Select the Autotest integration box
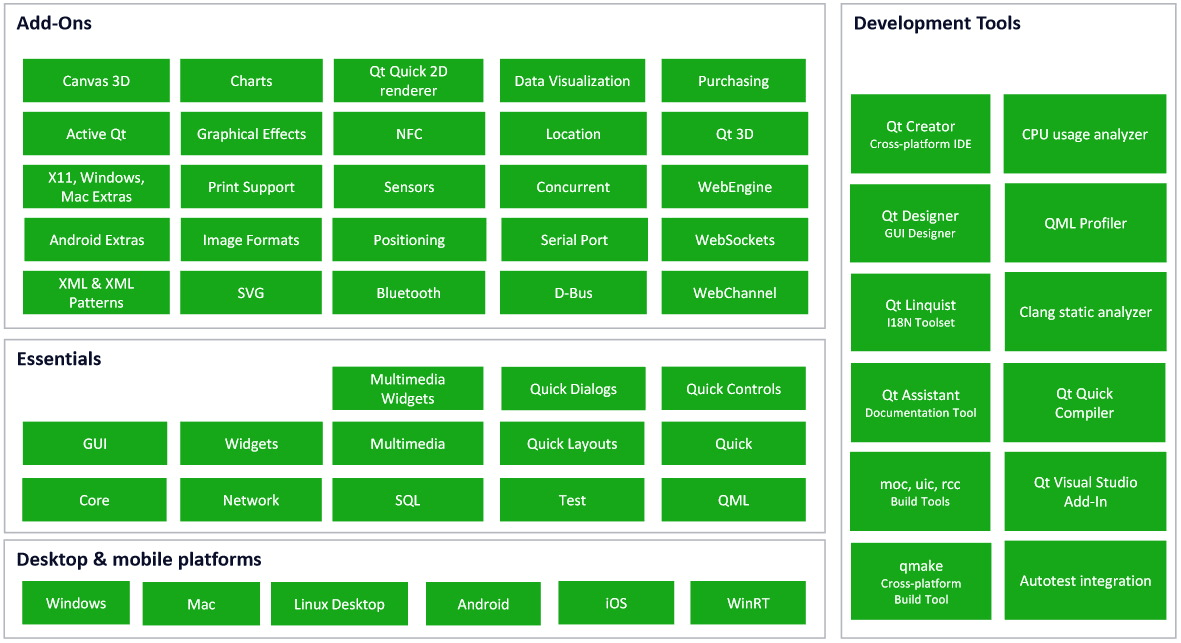Image resolution: width=1181 pixels, height=643 pixels. [x=1085, y=581]
